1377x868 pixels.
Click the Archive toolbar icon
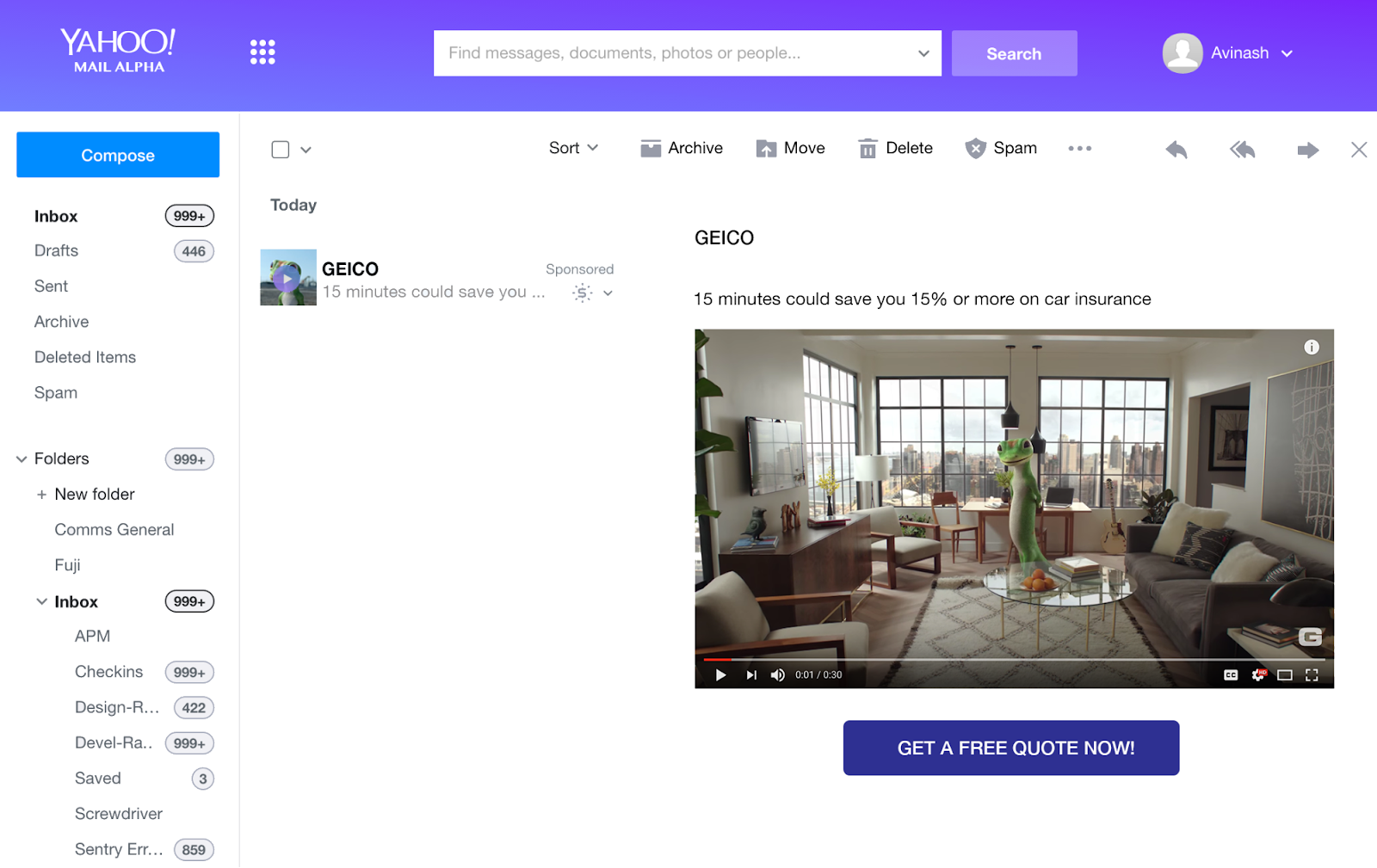click(651, 149)
